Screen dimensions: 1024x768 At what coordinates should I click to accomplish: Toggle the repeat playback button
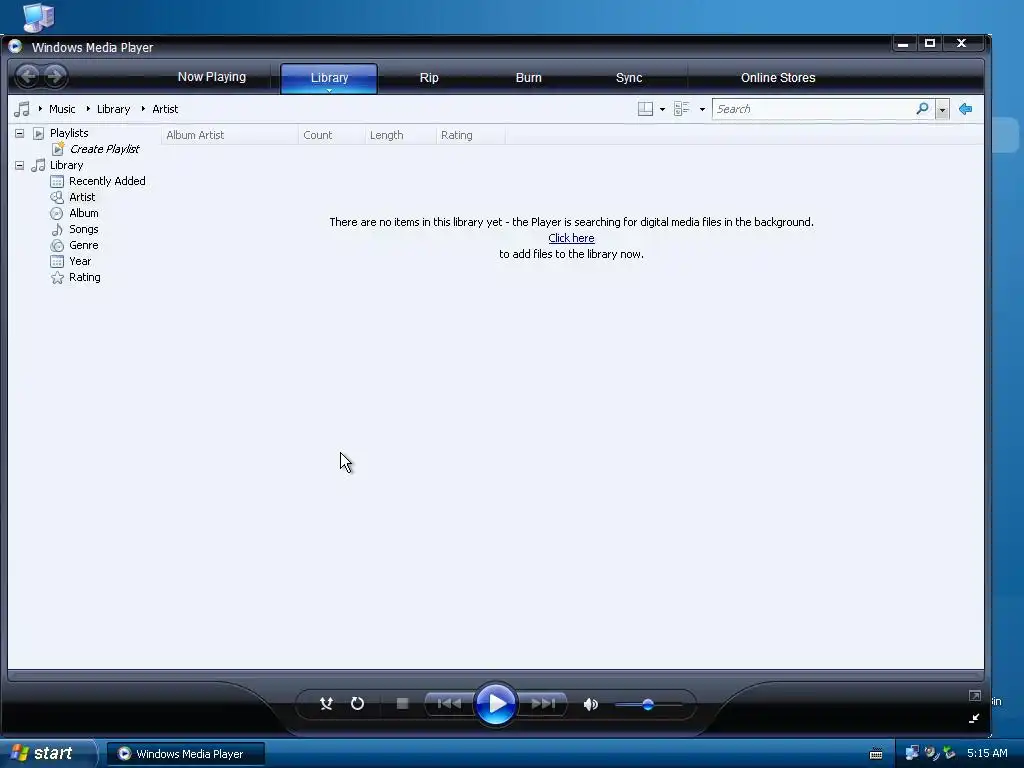click(x=357, y=704)
